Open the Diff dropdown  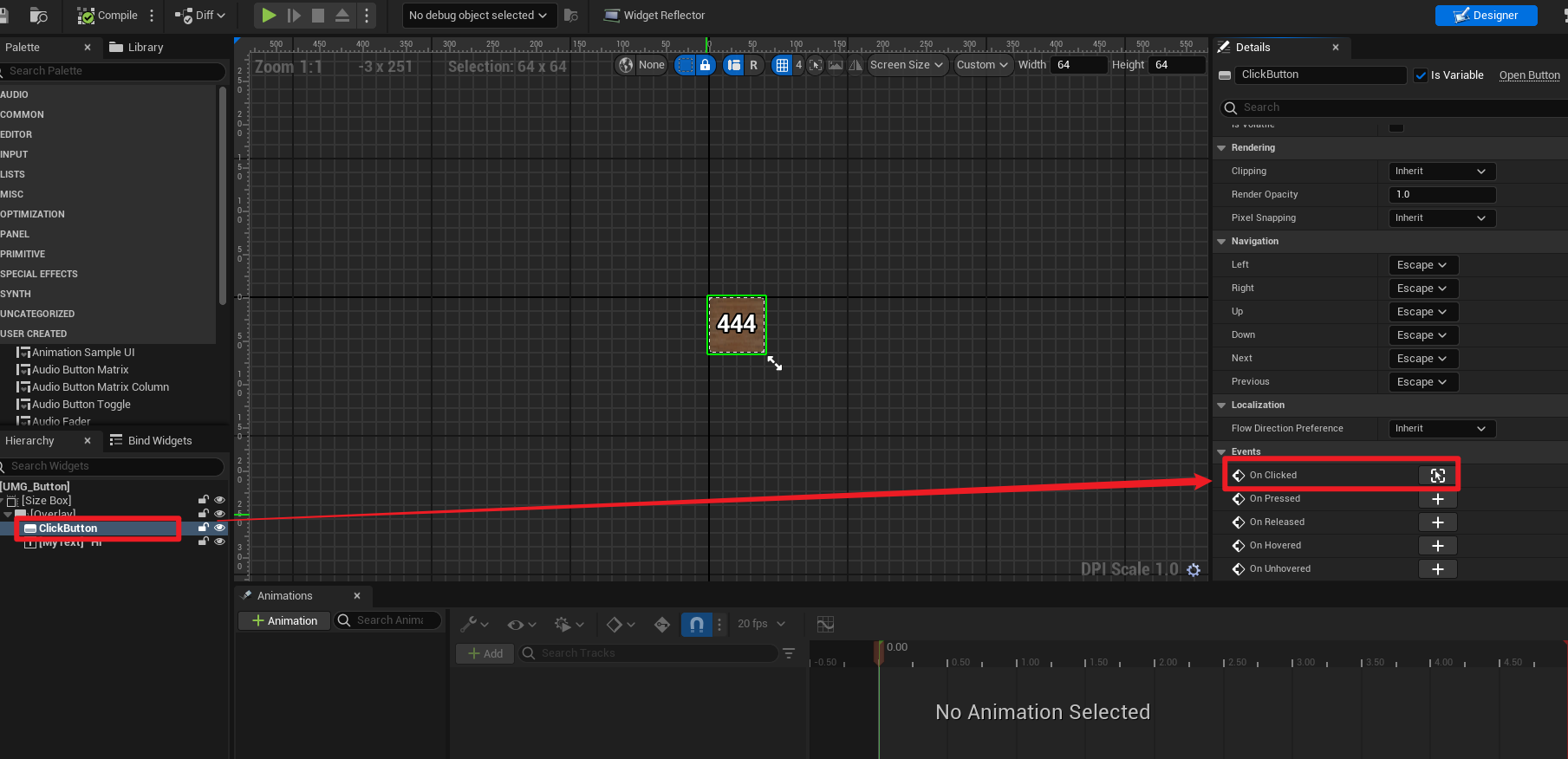click(x=200, y=16)
